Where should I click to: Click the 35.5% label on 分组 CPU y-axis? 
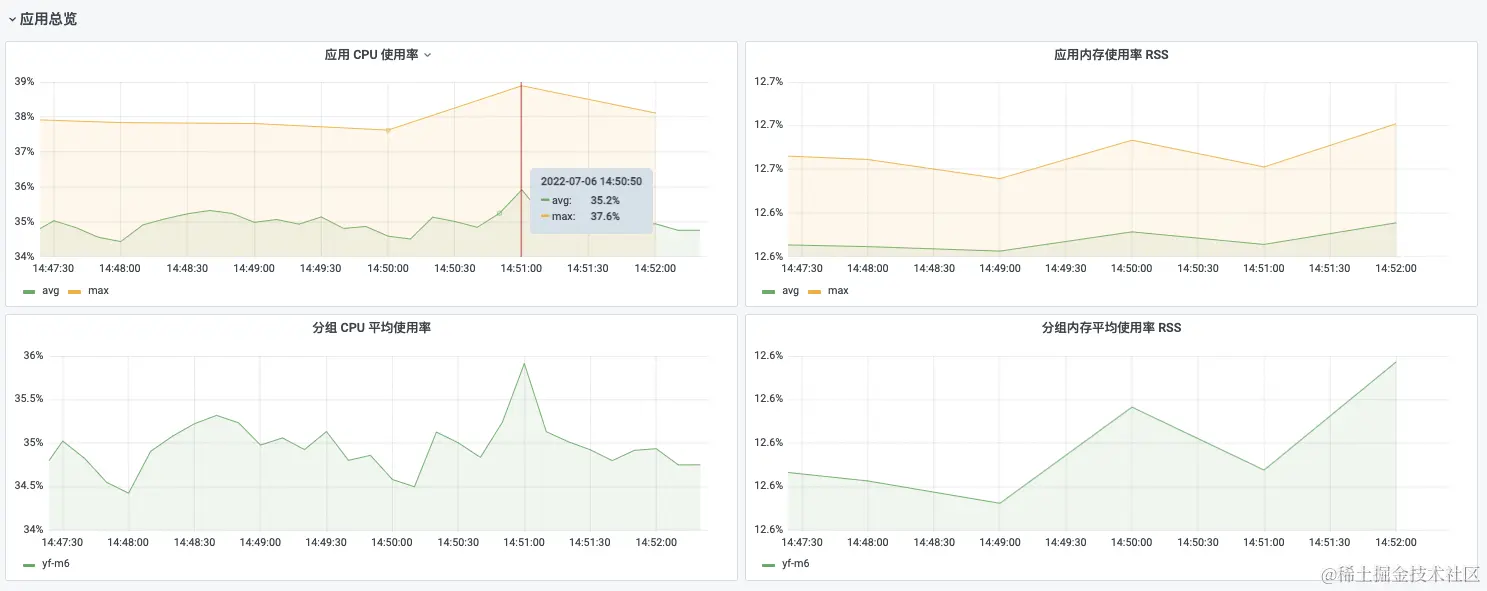(x=27, y=399)
